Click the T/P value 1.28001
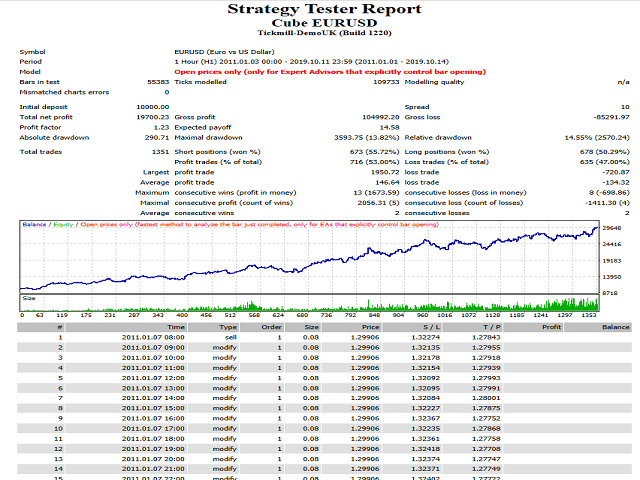 point(486,398)
